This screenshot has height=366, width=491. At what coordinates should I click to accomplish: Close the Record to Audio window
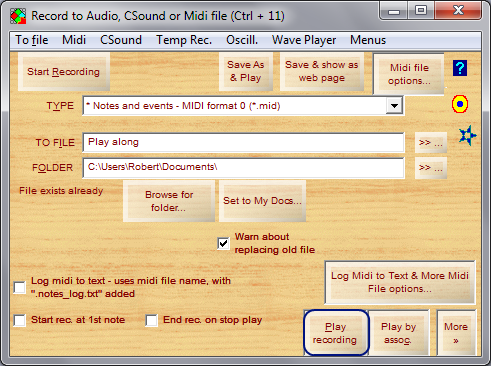click(x=458, y=11)
